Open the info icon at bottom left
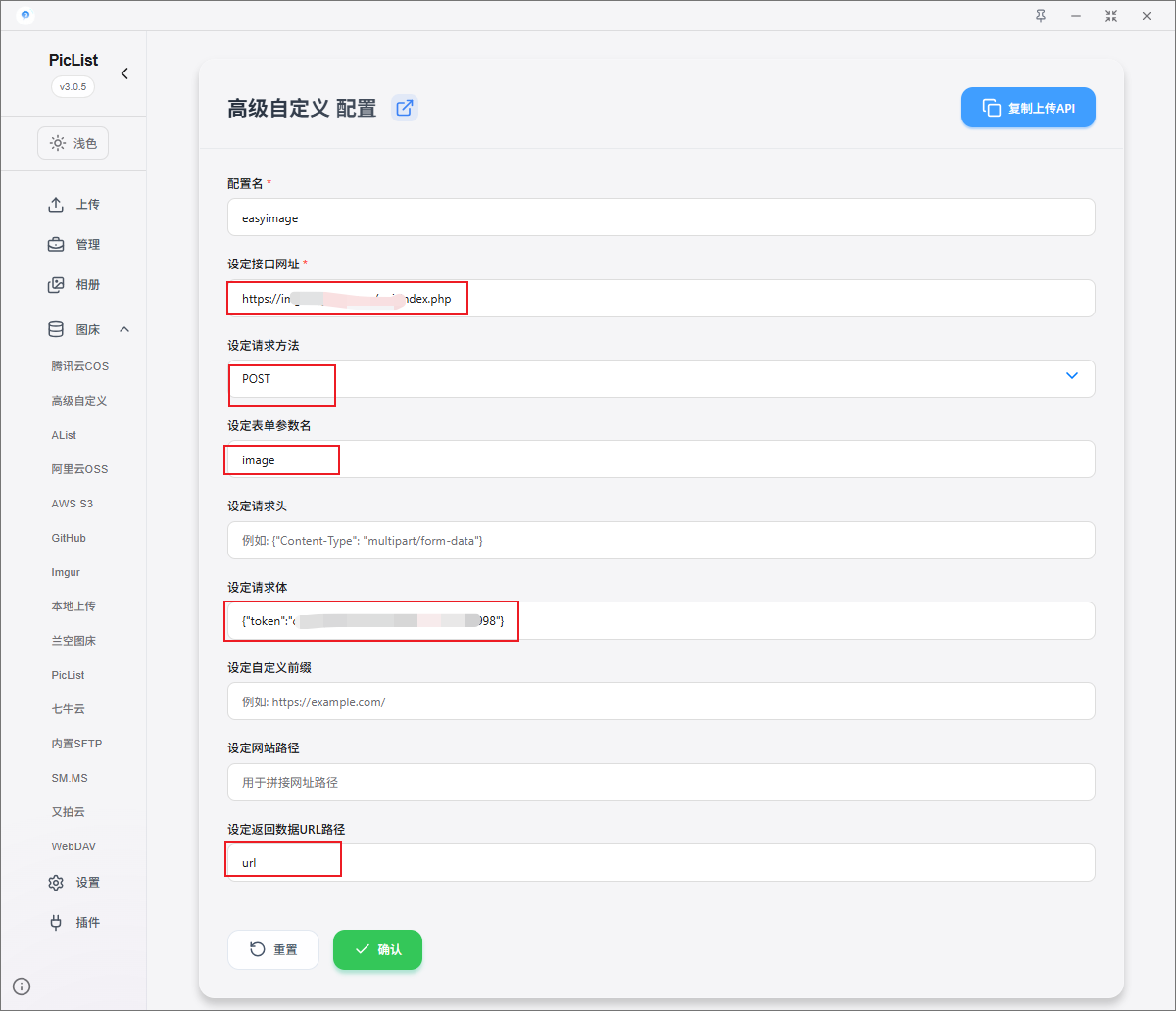The width and height of the screenshot is (1176, 1011). pos(22,986)
